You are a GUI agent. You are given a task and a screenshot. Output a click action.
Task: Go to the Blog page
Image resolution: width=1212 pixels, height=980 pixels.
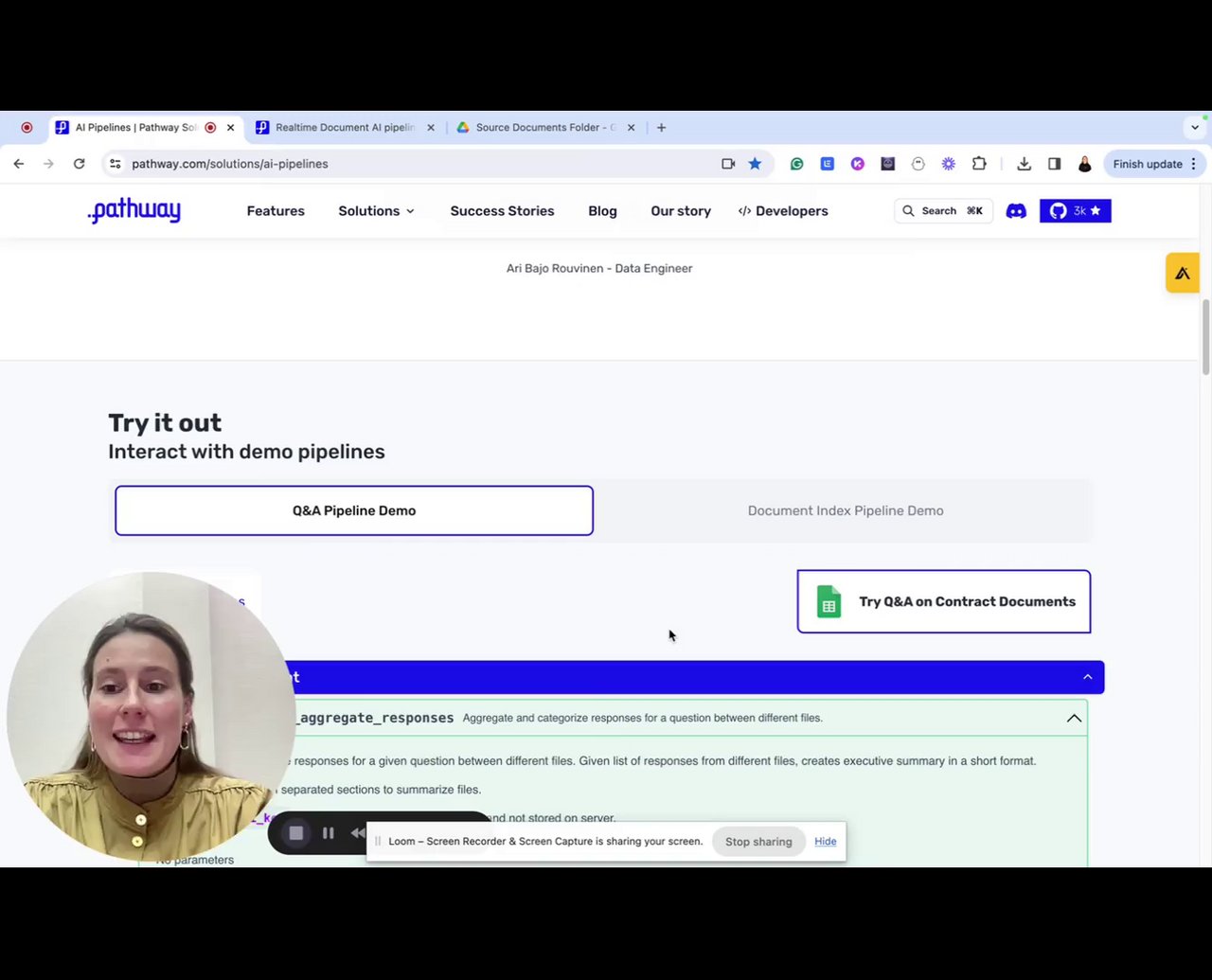point(602,211)
